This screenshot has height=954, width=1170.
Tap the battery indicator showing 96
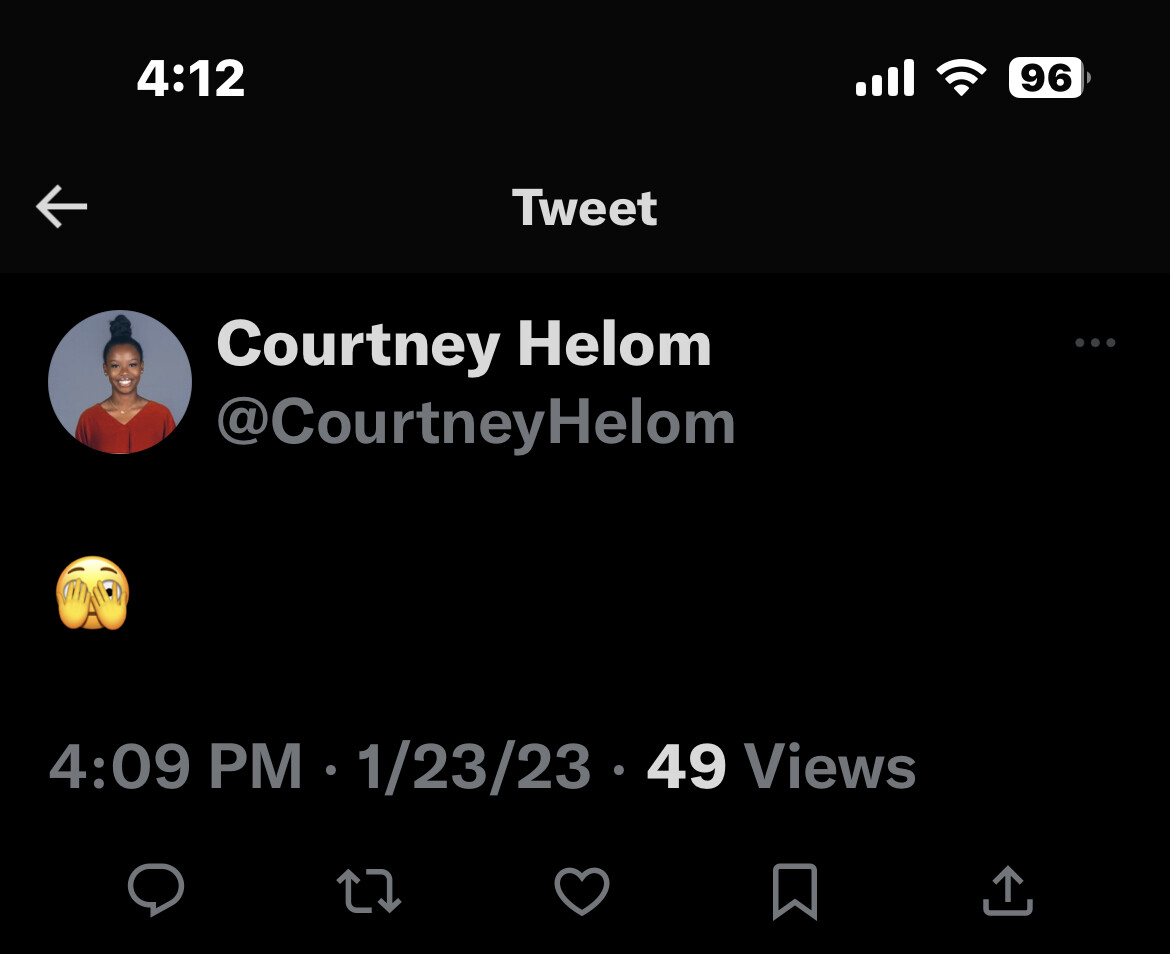tap(1048, 78)
